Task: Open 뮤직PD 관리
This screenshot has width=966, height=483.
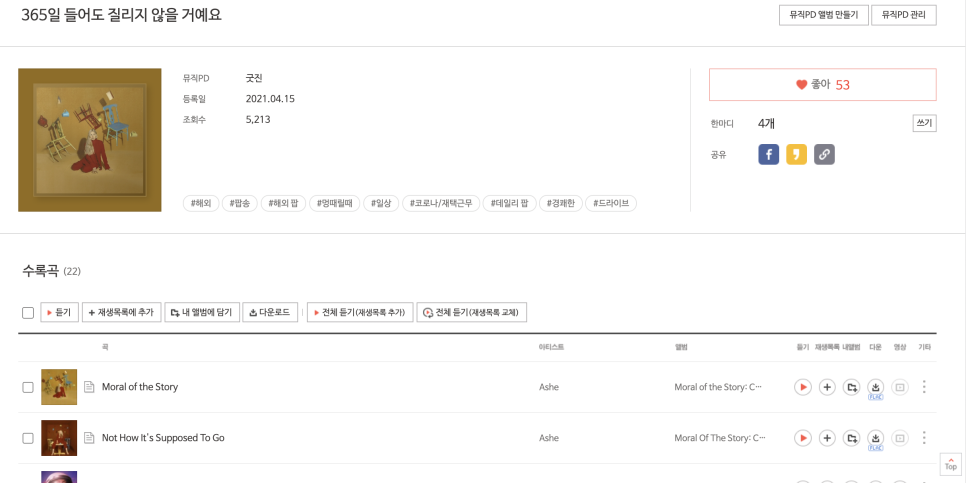Action: point(904,15)
